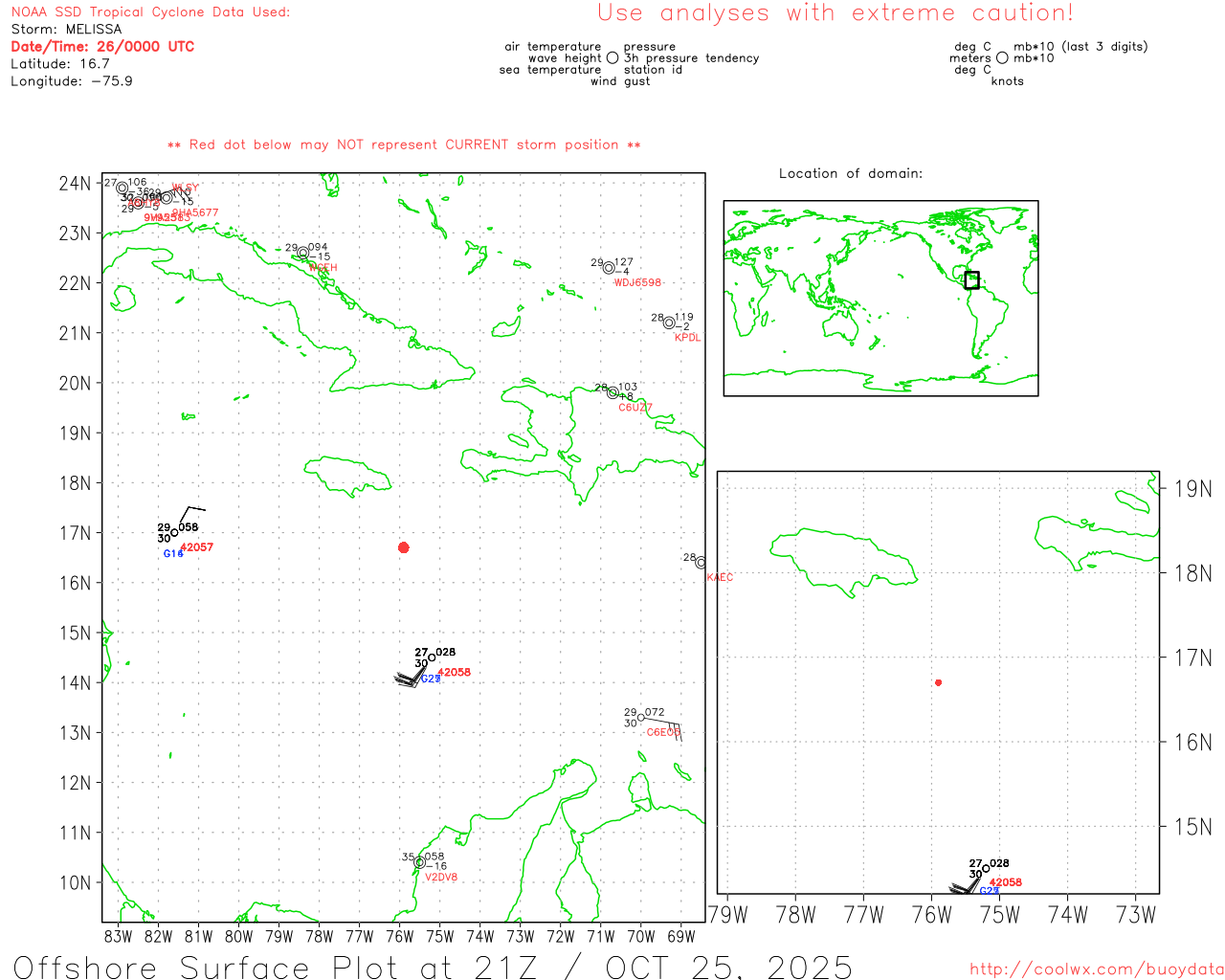The height and width of the screenshot is (980, 1225).
Task: Select the "Location of domain:" caption
Action: pyautogui.click(x=851, y=173)
